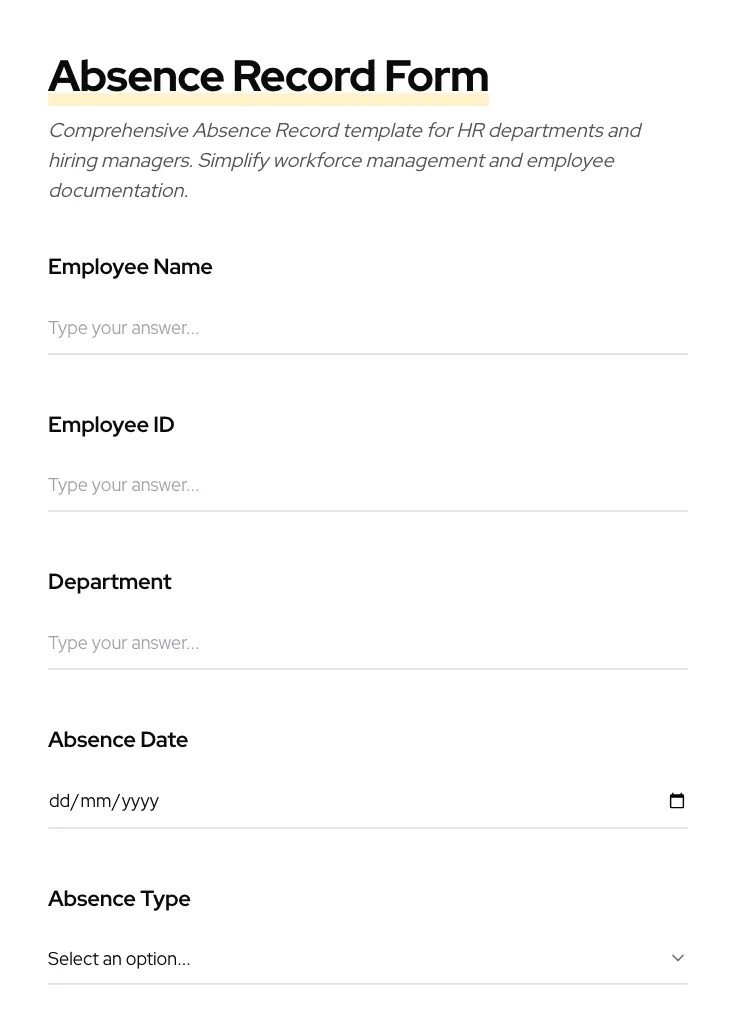
Task: Click the word 'Absence' in the page heading
Action: [x=136, y=77]
